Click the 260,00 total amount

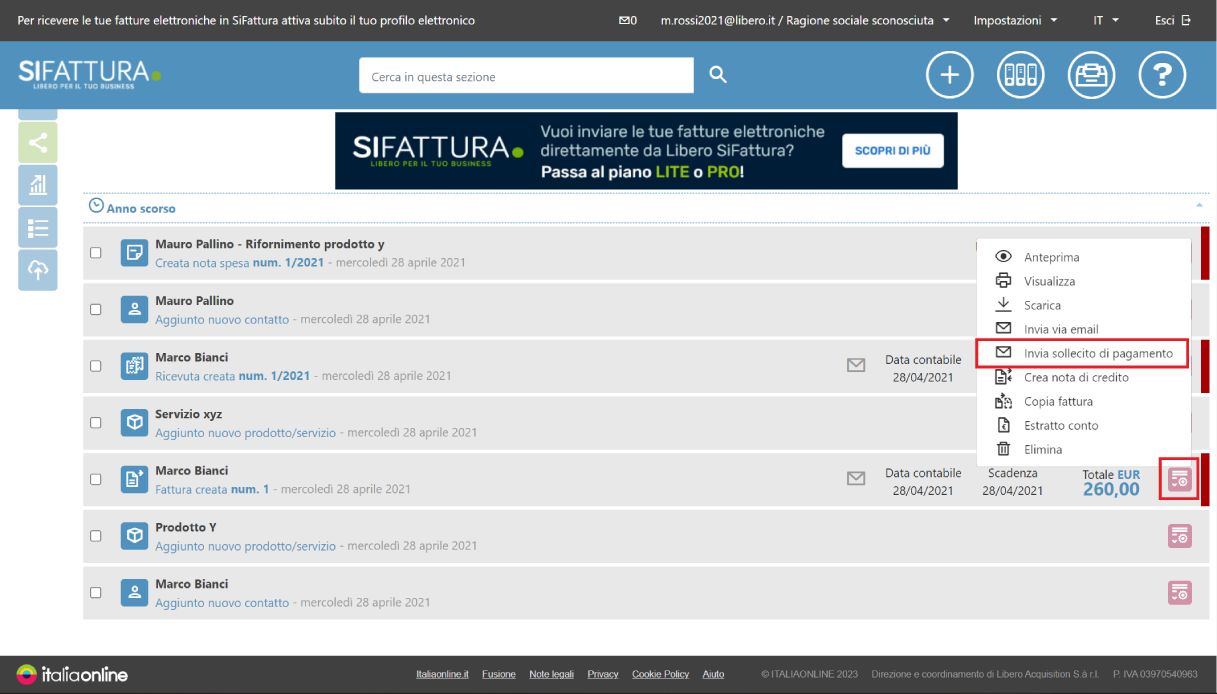pyautogui.click(x=1111, y=489)
